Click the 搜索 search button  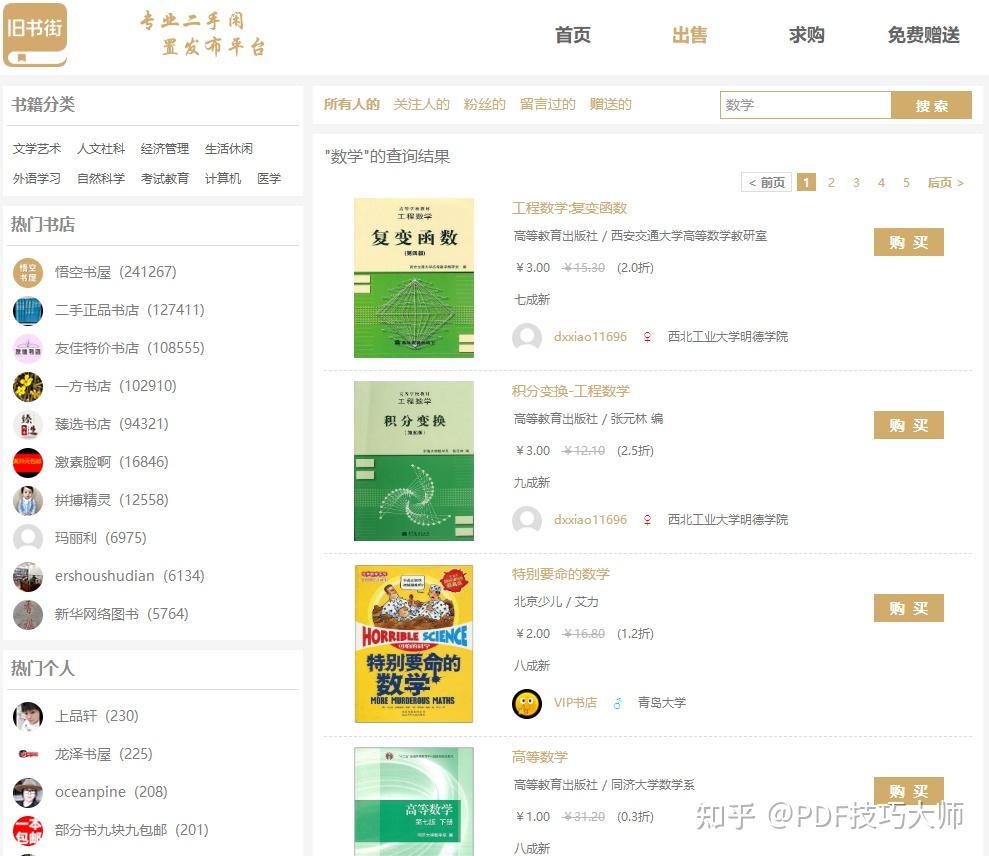[x=932, y=105]
